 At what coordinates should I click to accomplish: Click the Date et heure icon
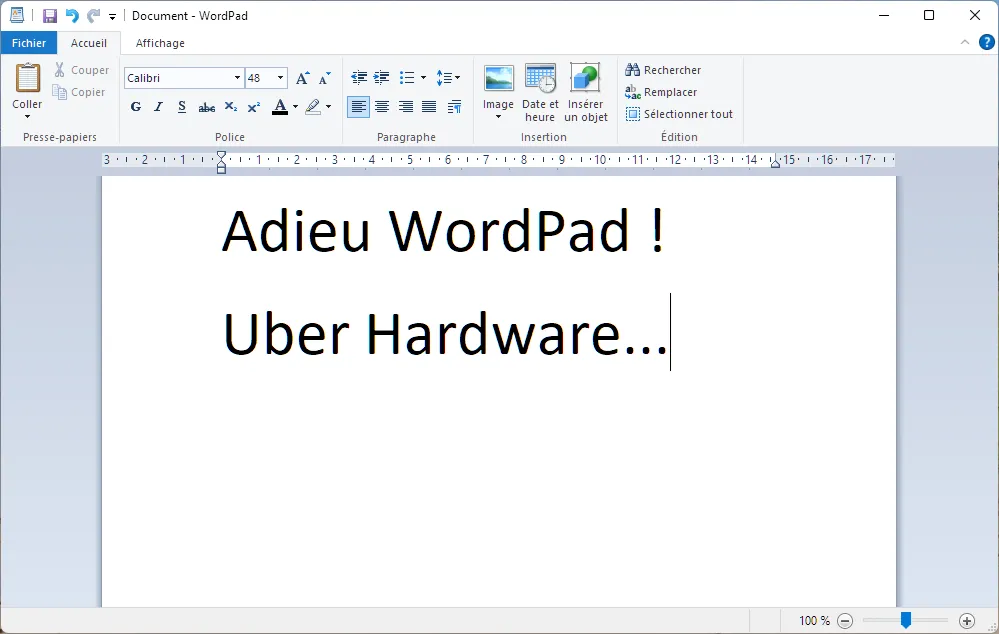coord(540,78)
